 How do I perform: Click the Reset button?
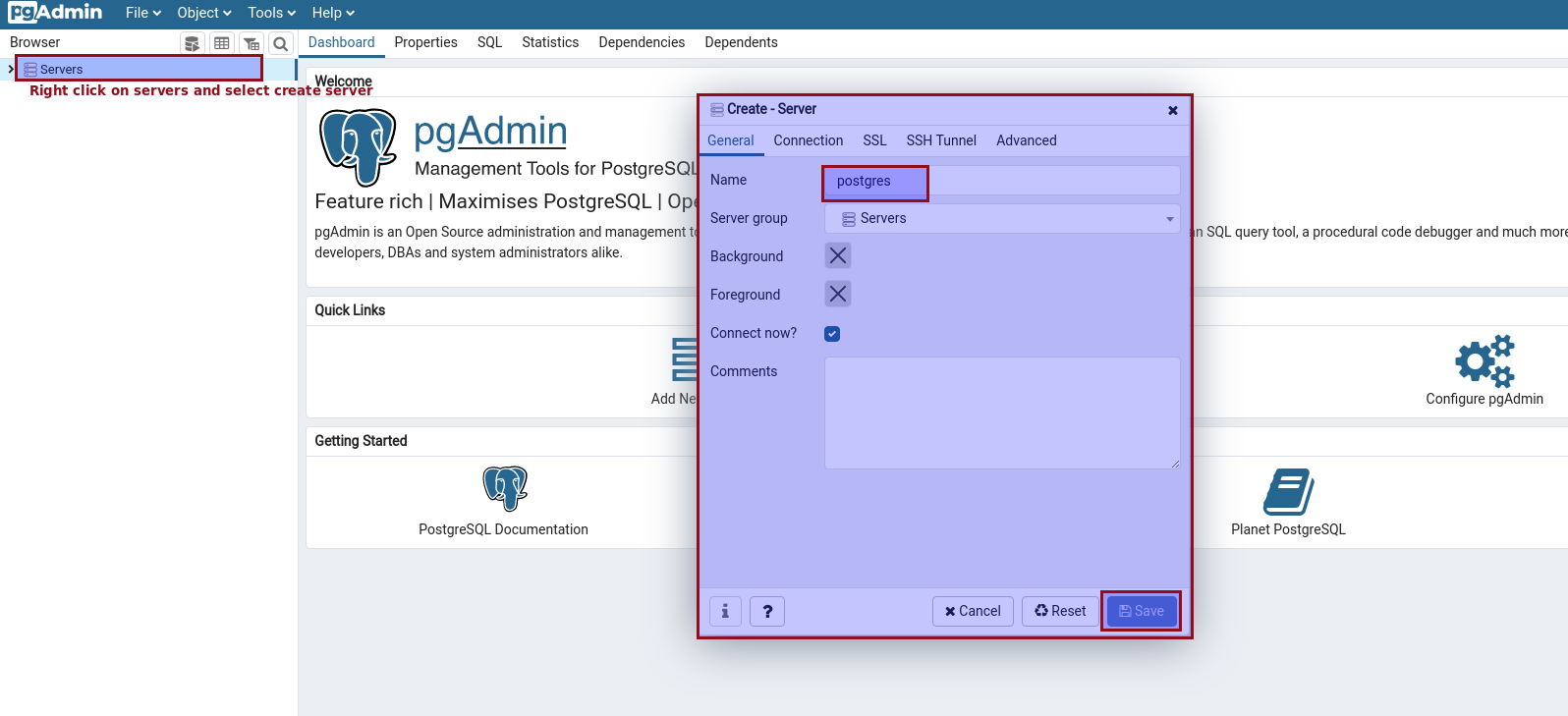[1060, 611]
